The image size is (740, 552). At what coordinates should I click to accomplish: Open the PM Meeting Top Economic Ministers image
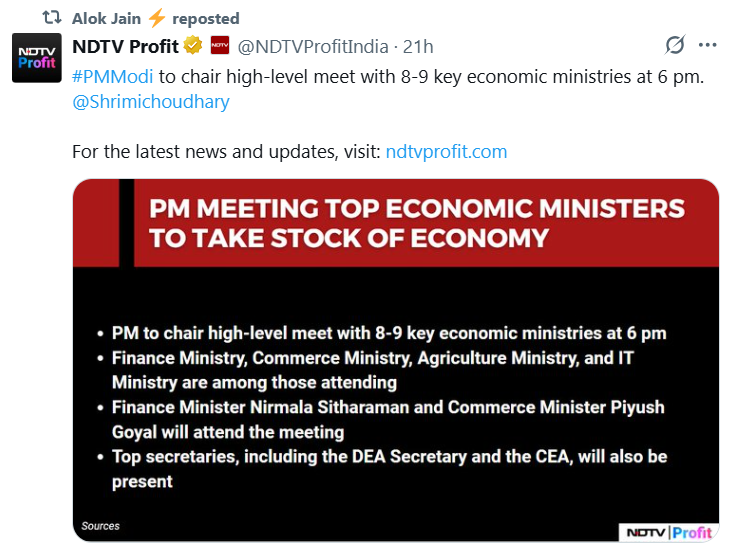(396, 360)
